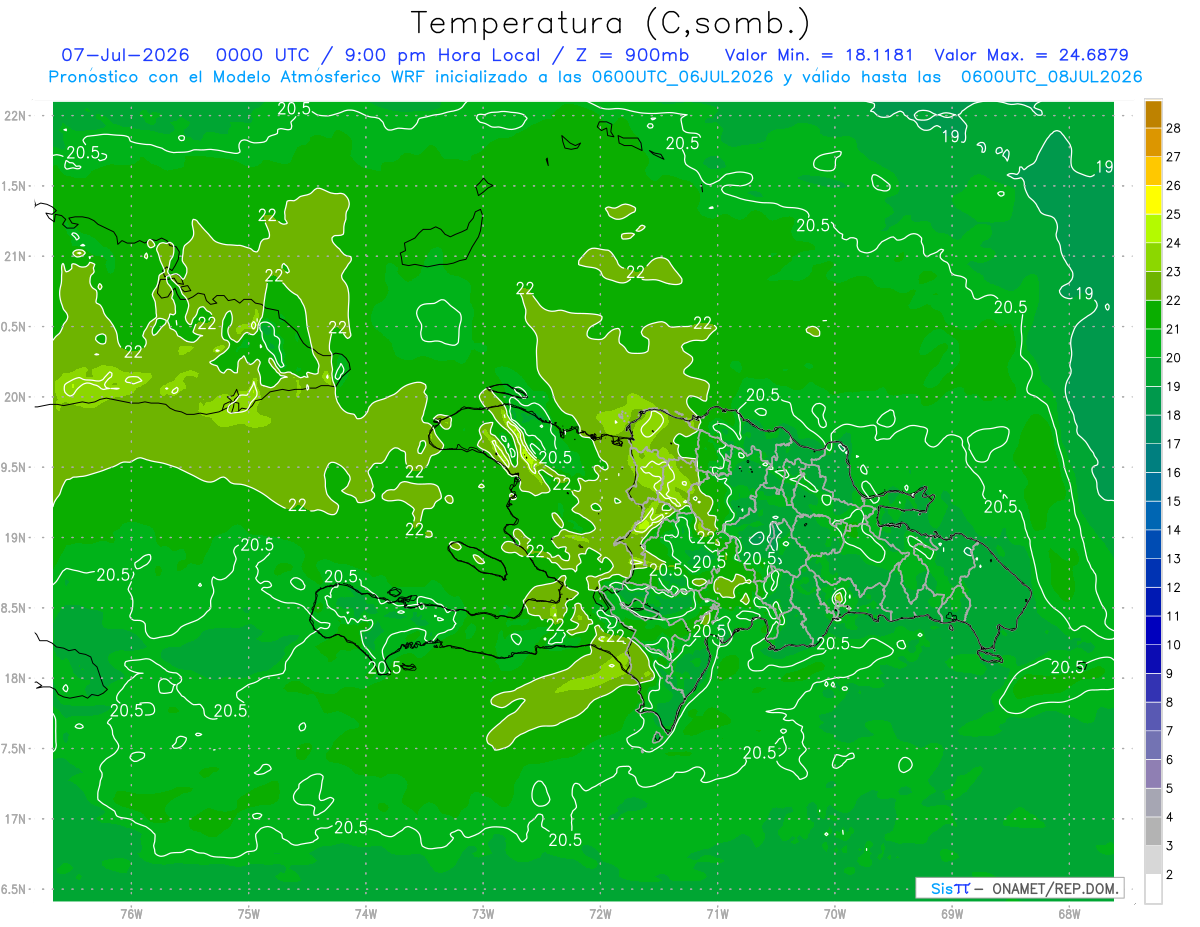Click the "69W" longitude label
Viewport: 1200px width, 927px height.
952,914
